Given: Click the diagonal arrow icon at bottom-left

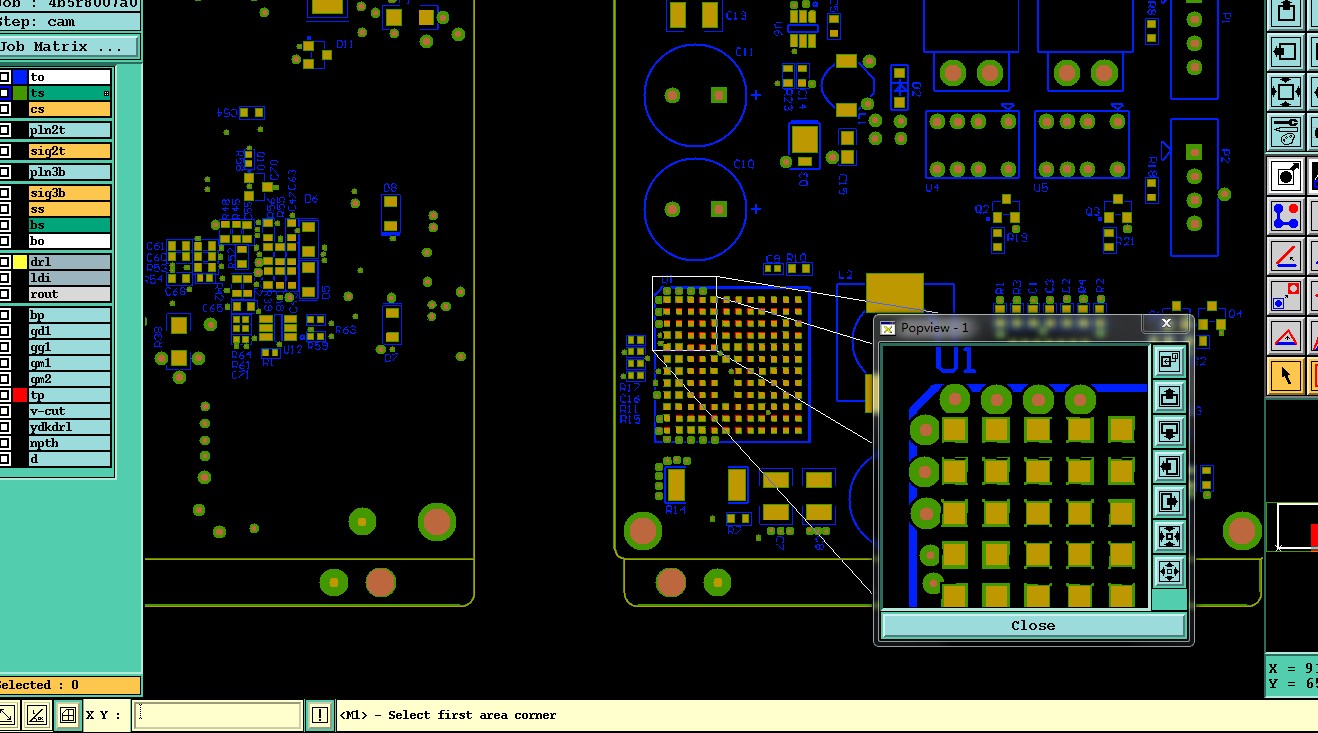Looking at the screenshot, I should pos(8,715).
